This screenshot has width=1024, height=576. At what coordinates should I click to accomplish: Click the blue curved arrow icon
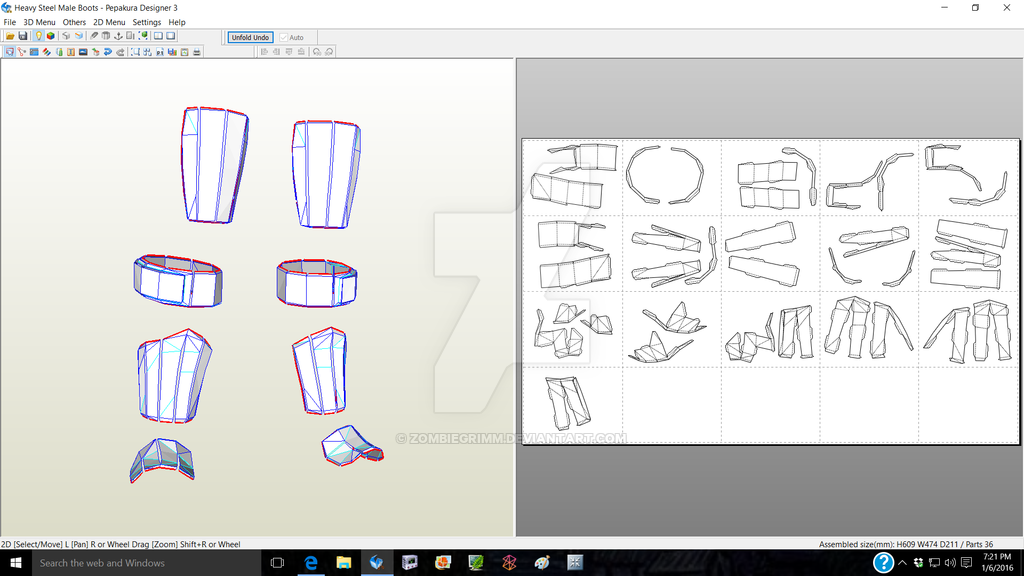[108, 52]
